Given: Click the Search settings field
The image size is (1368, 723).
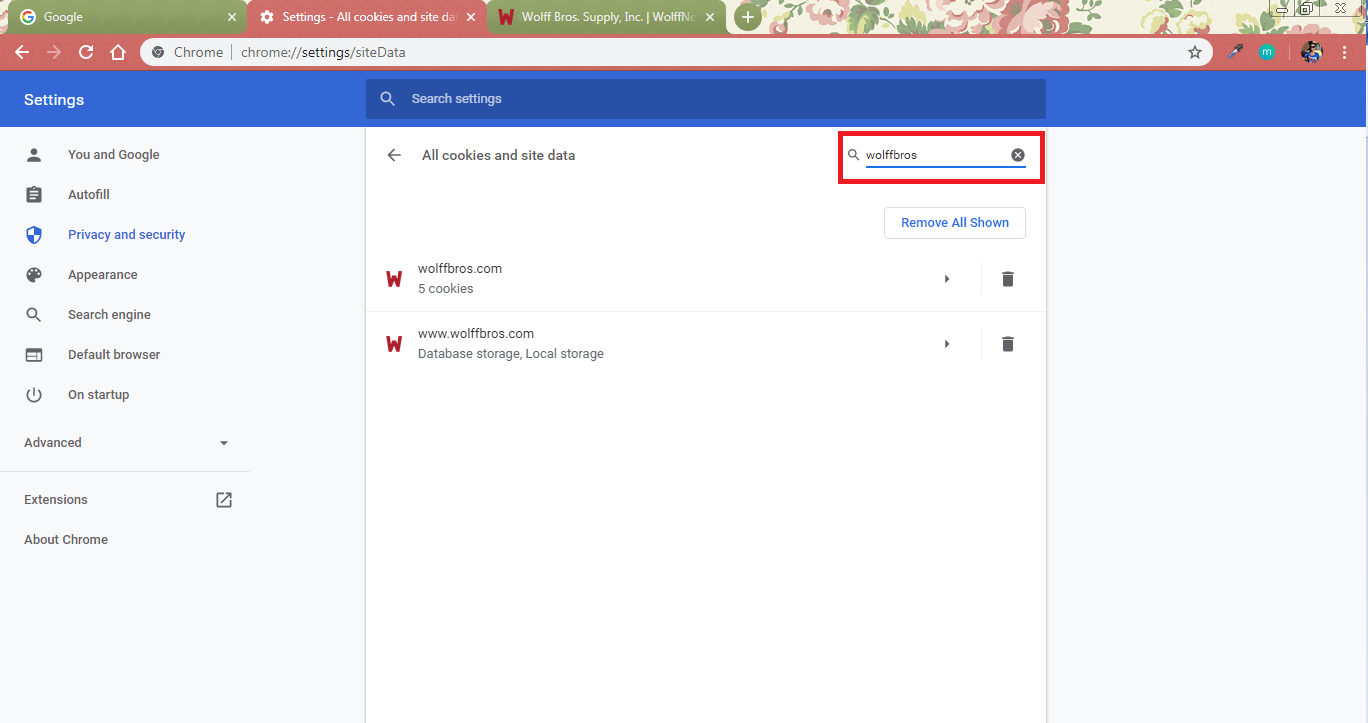Looking at the screenshot, I should pos(705,99).
